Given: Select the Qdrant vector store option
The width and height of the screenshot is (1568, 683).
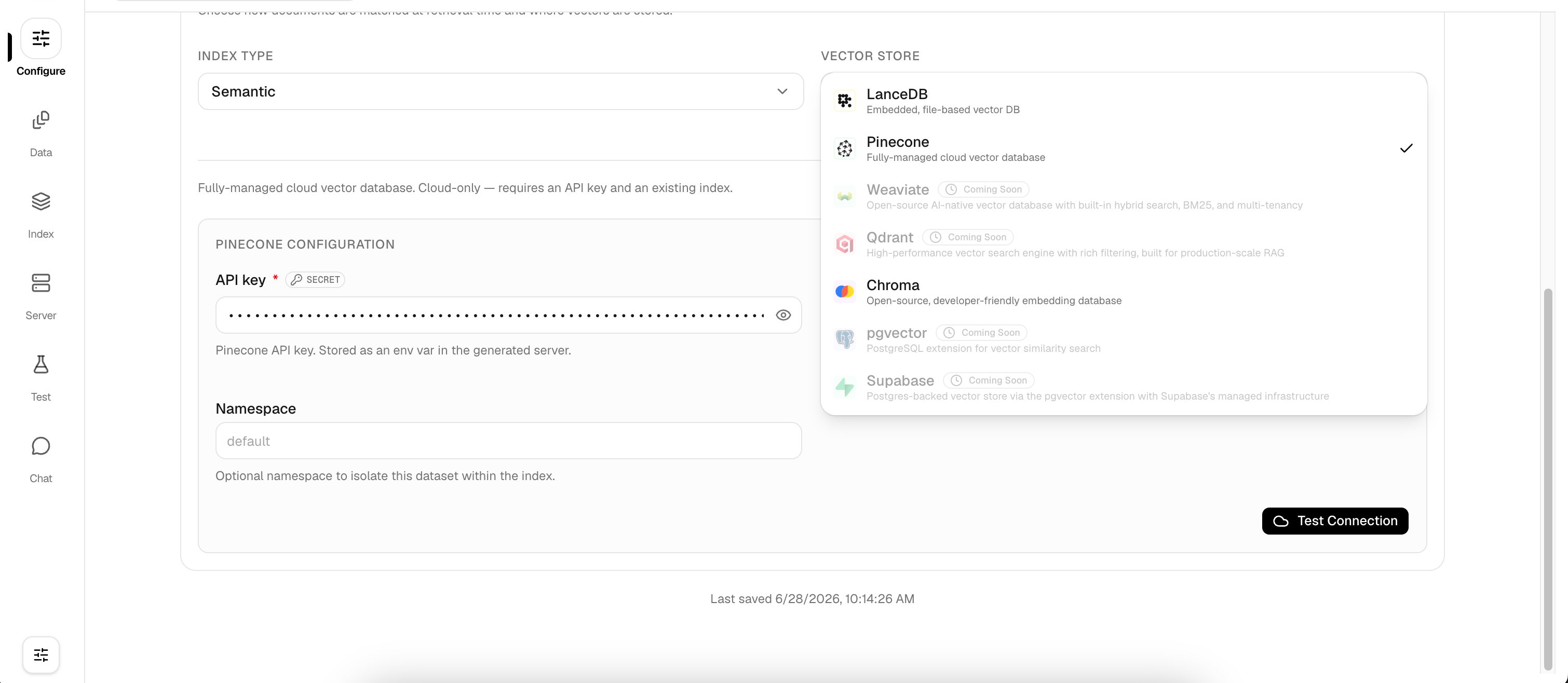Looking at the screenshot, I should [x=1124, y=244].
